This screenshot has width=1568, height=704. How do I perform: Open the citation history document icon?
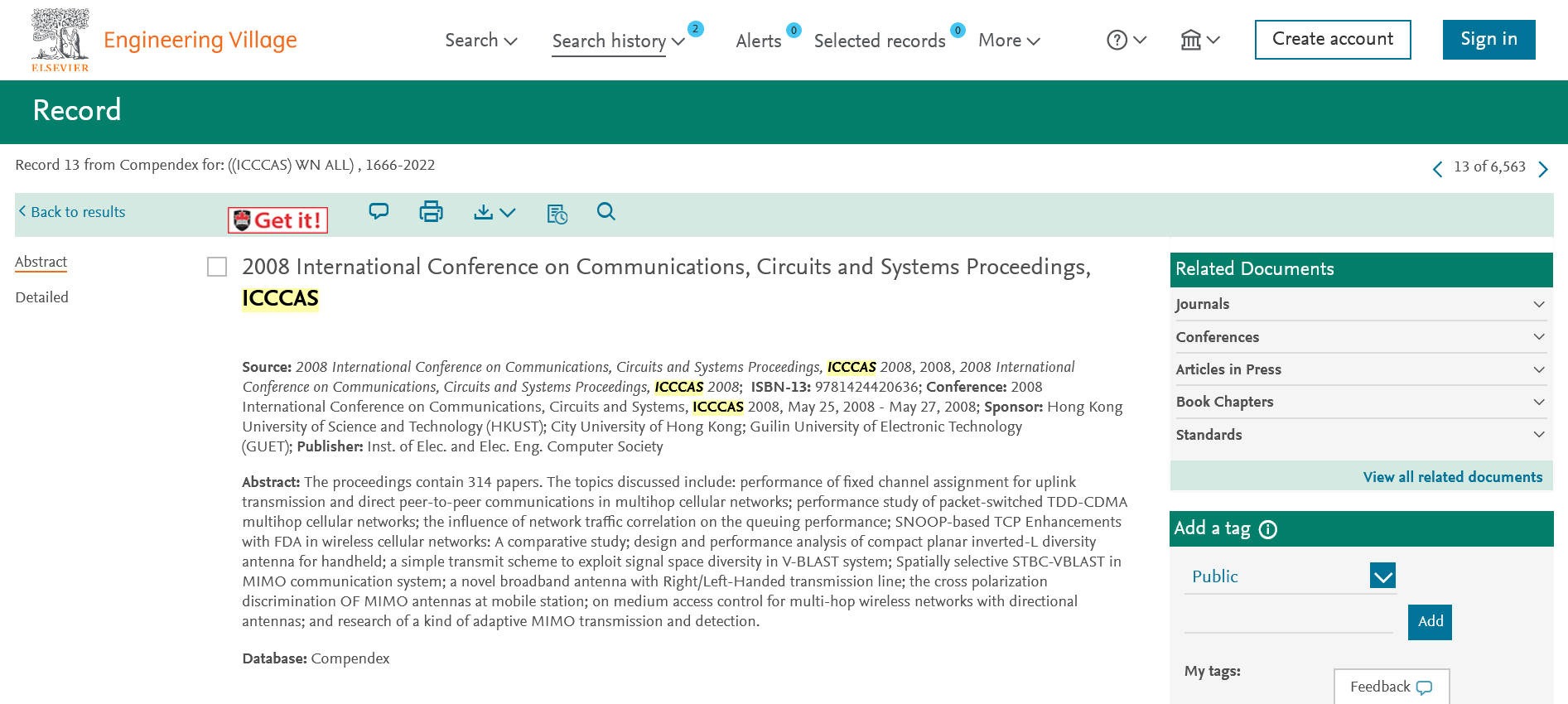tap(557, 214)
